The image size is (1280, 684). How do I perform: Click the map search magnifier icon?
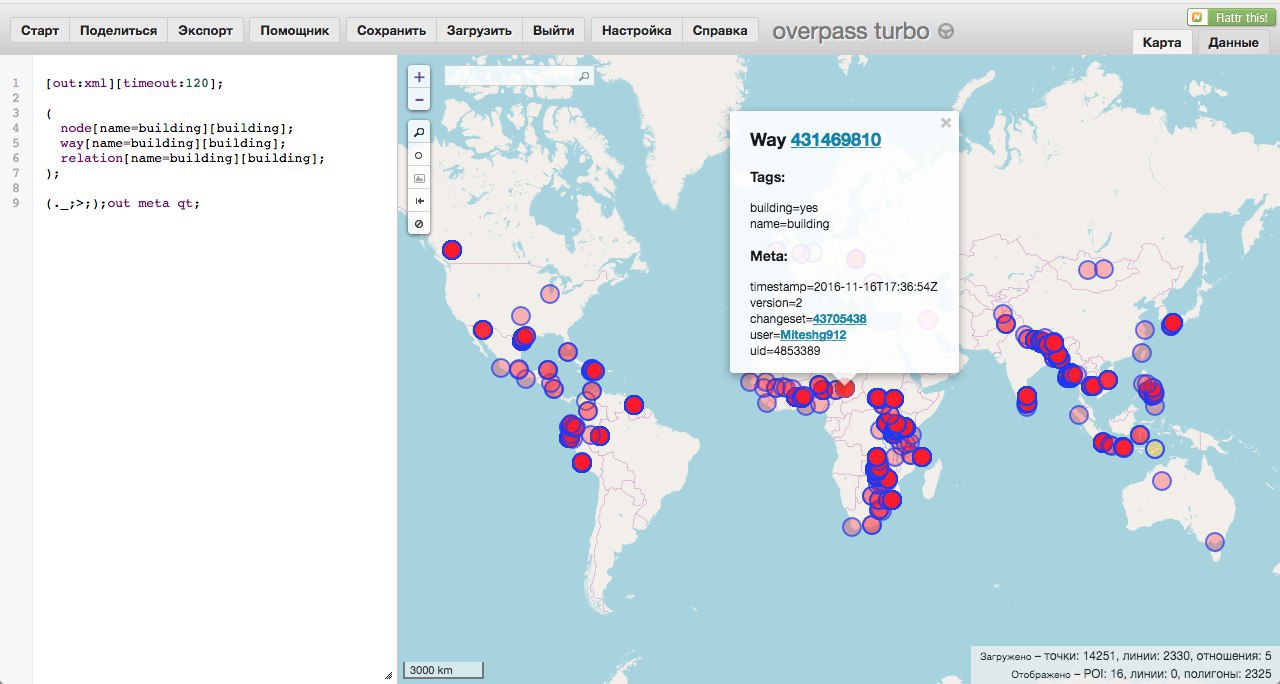point(584,76)
